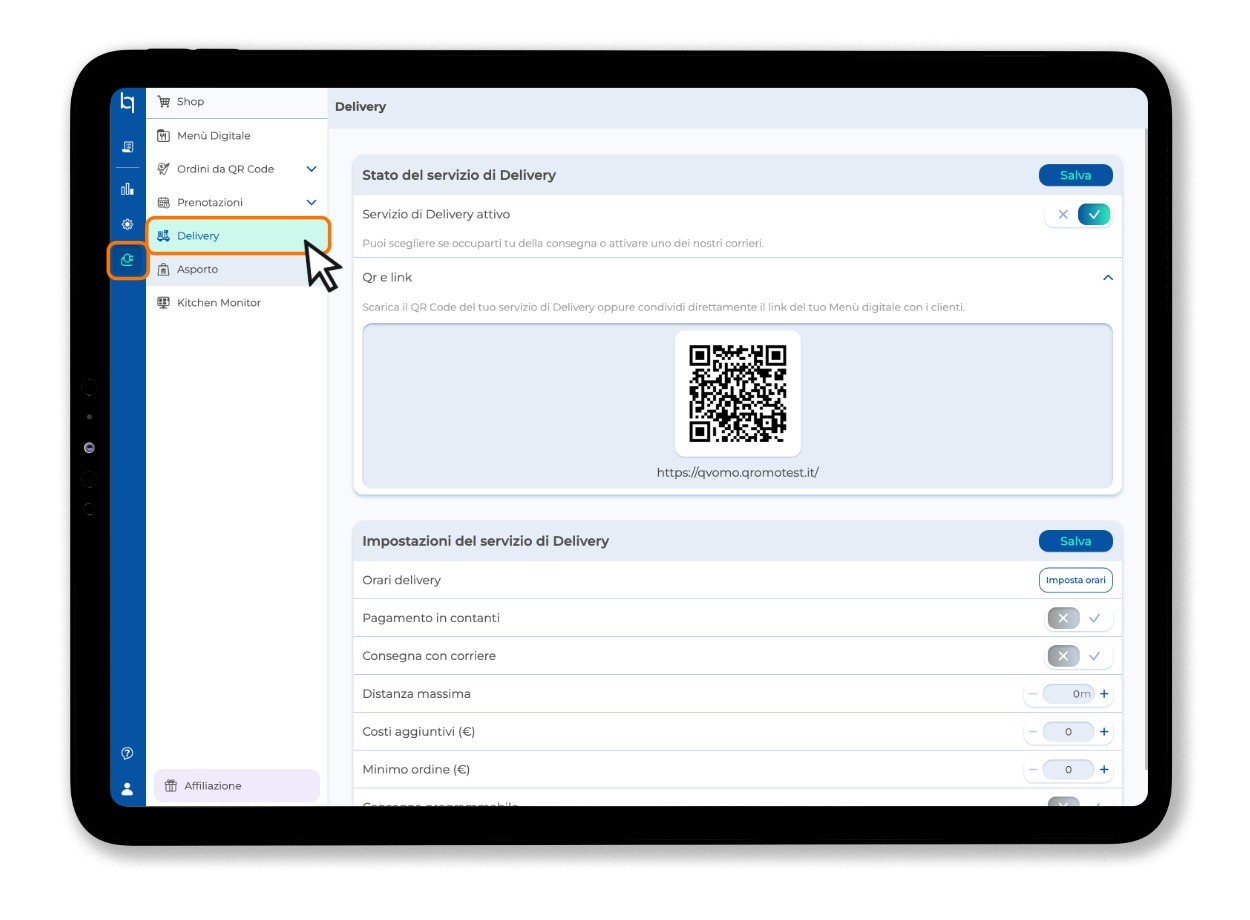Enable the Consegna con corriere toggle
Viewport: 1250px width, 920px height.
click(1079, 656)
